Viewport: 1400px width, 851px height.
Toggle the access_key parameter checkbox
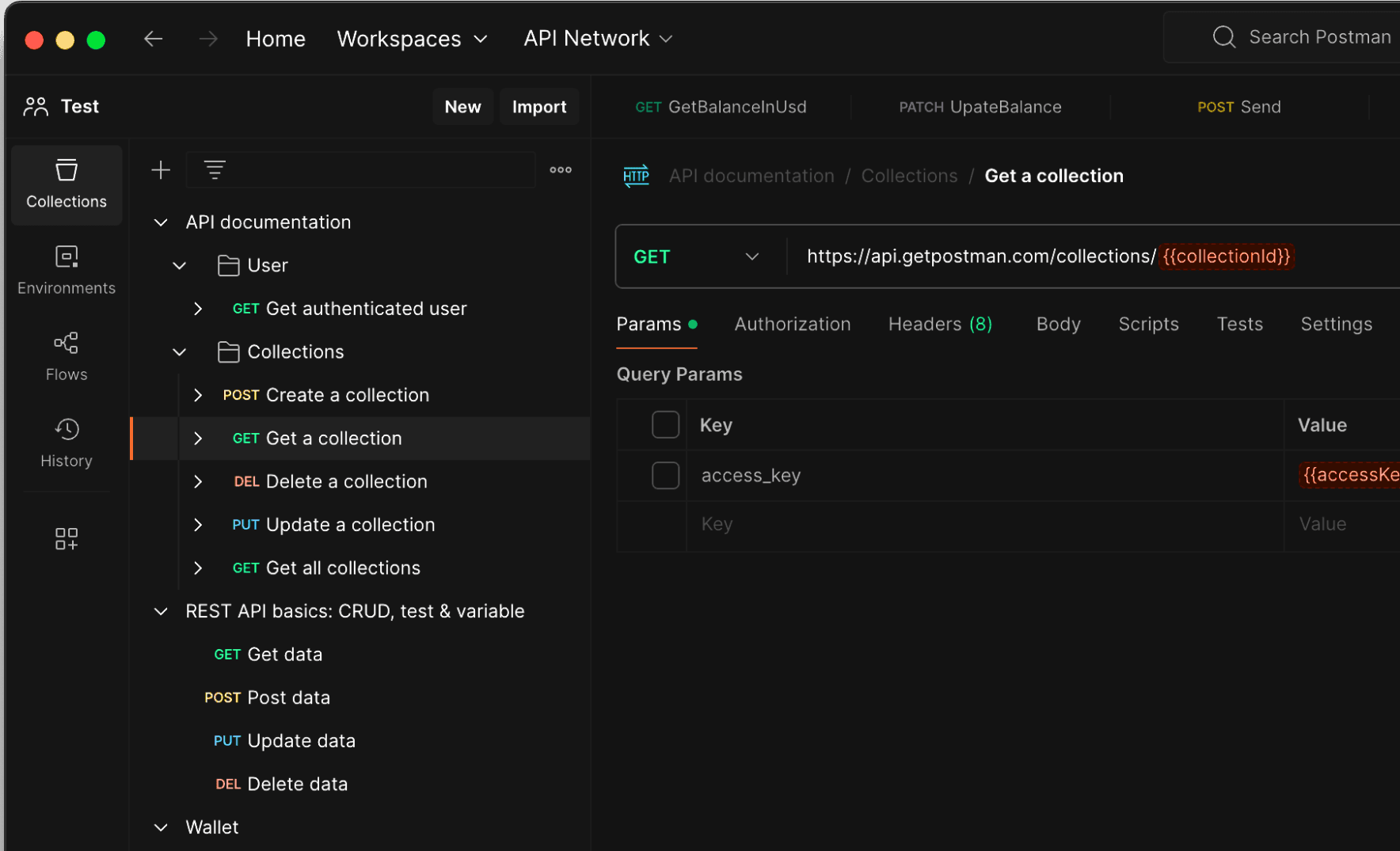coord(665,475)
